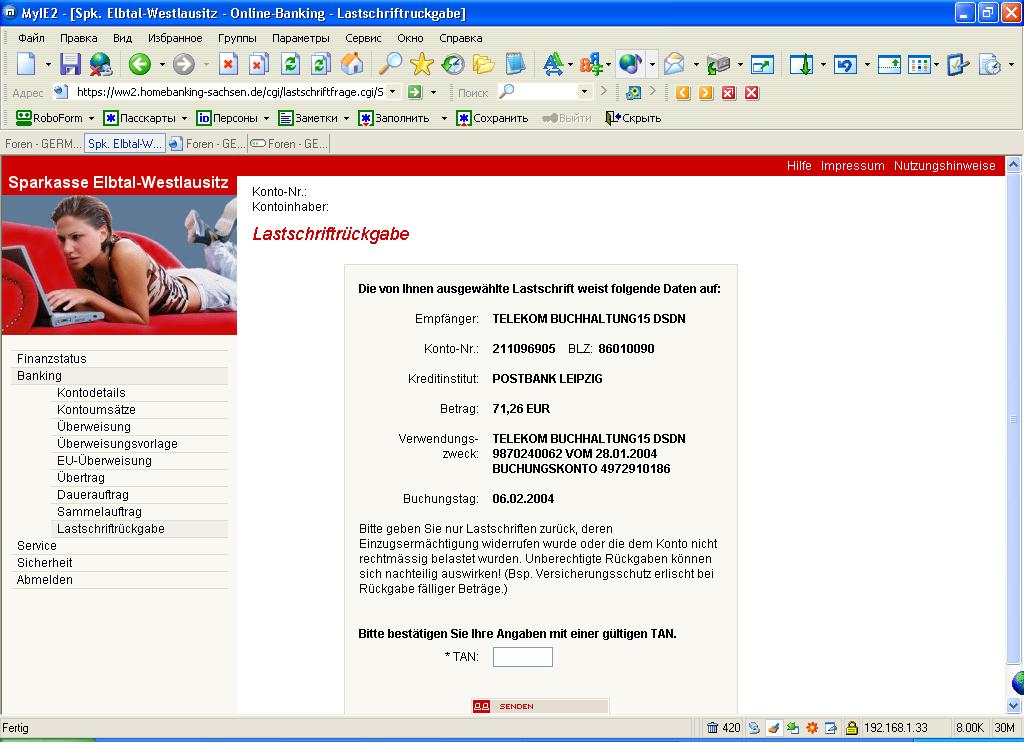The height and width of the screenshot is (744, 1024).
Task: Go back with the green arrow button
Action: pyautogui.click(x=140, y=64)
